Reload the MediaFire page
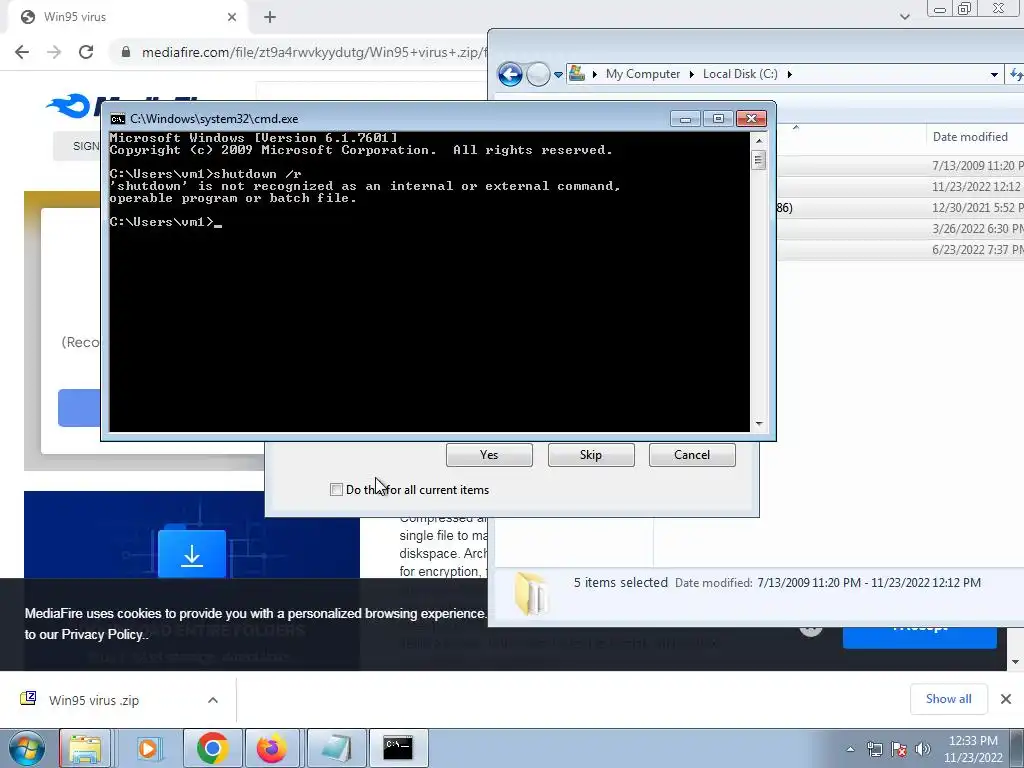The width and height of the screenshot is (1024, 768). point(86,52)
